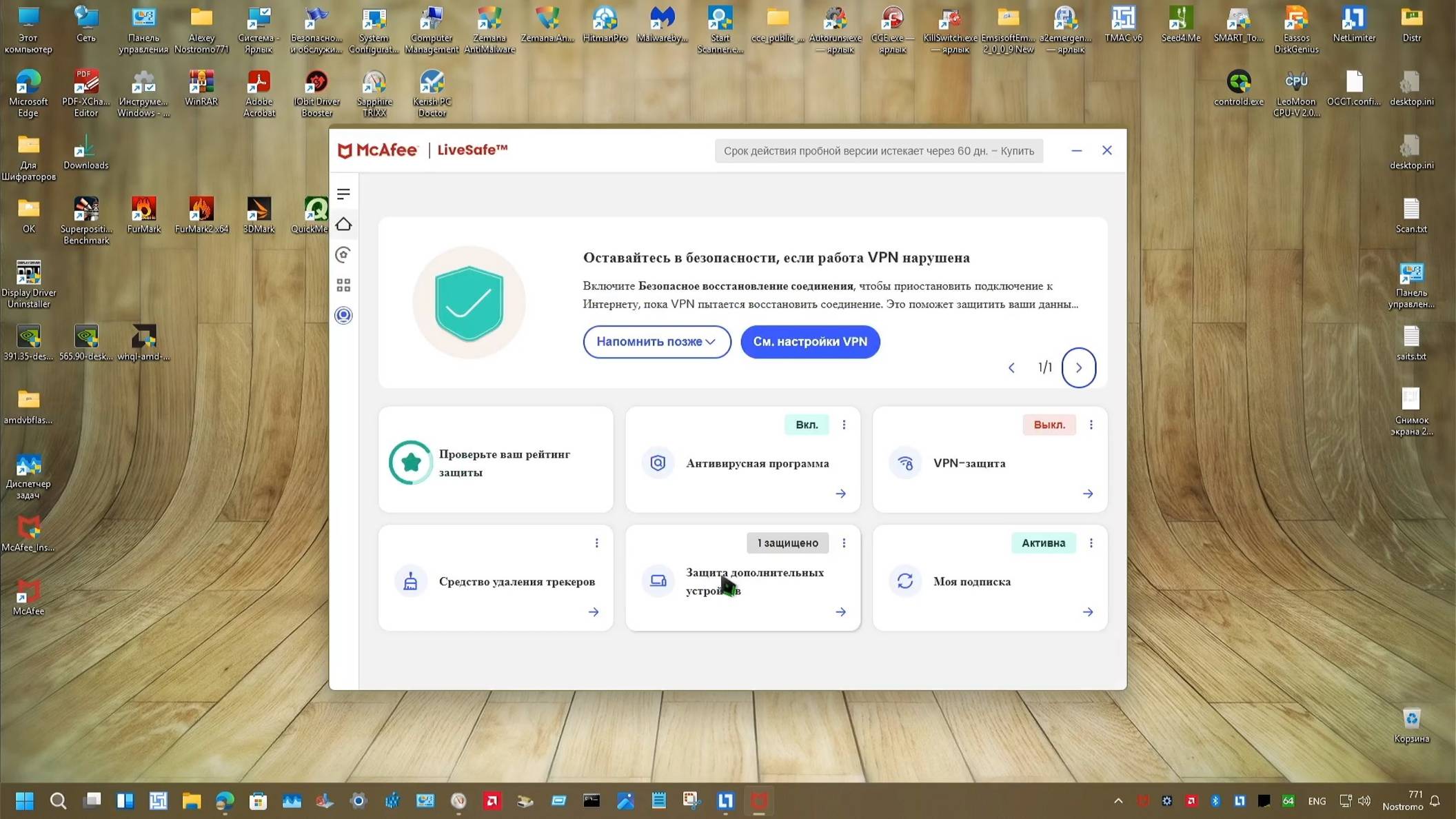The height and width of the screenshot is (819, 1456).
Task: Expand the 'Напомнить позже' dropdown
Action: (x=656, y=342)
